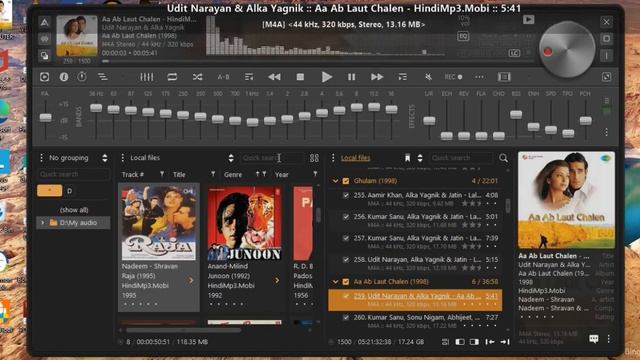Set the A-B repeat section
This screenshot has height=360, width=640.
(x=223, y=77)
